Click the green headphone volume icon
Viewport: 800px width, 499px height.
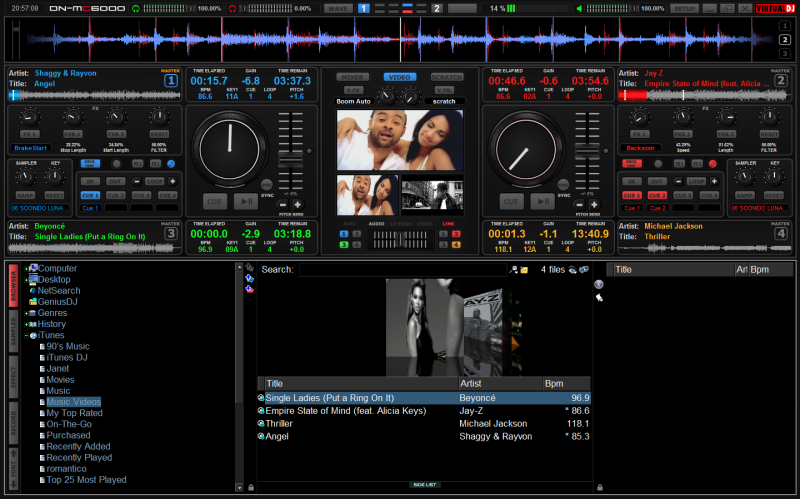[x=136, y=9]
